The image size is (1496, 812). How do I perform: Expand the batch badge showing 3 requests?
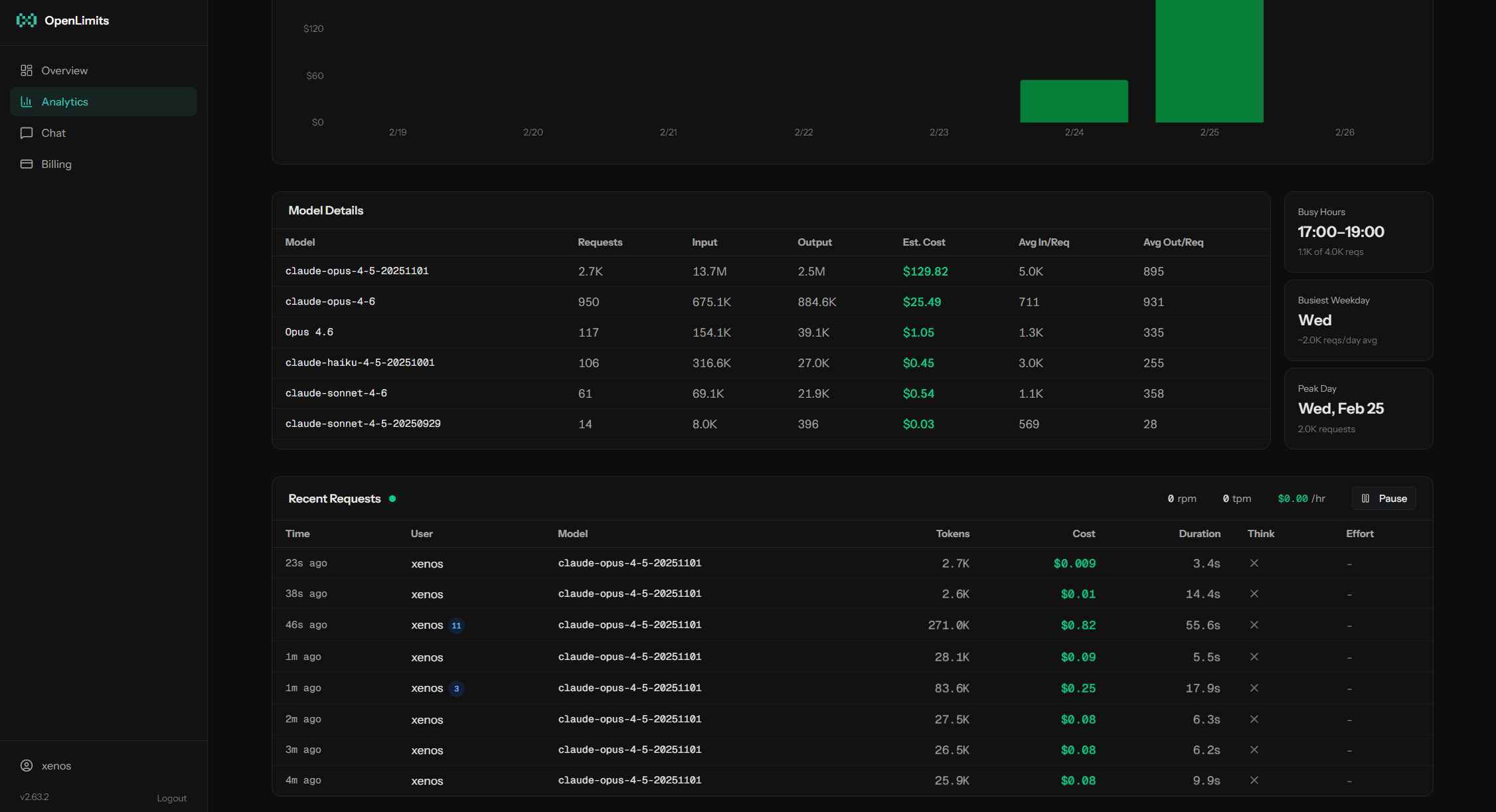456,689
